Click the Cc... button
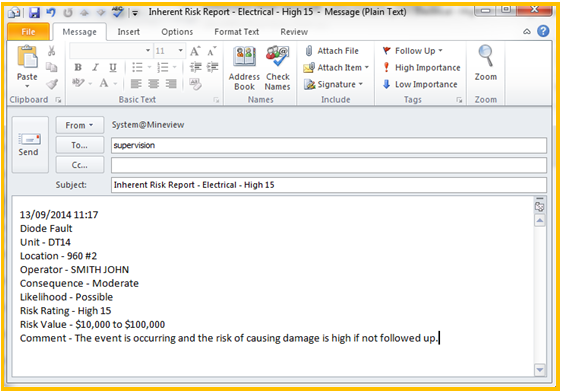561x392 pixels. (79, 165)
